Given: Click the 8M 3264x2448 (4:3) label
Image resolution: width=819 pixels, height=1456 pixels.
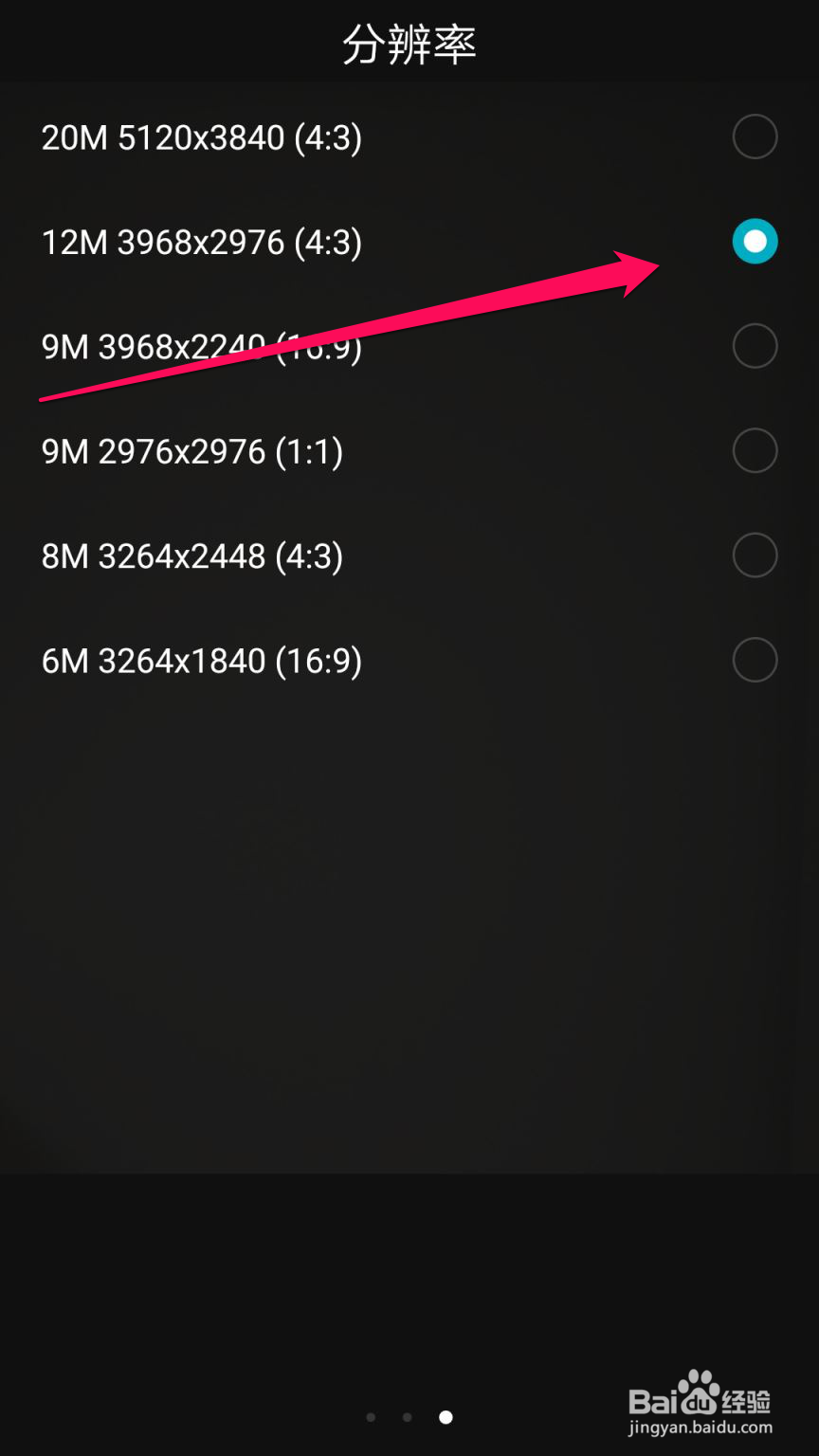Looking at the screenshot, I should coord(192,556).
